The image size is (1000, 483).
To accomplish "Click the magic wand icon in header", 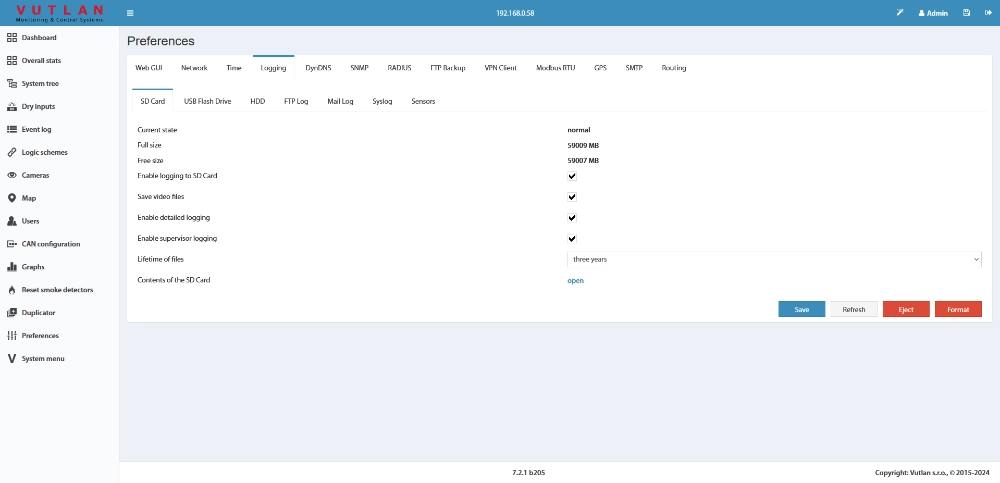I will click(900, 13).
